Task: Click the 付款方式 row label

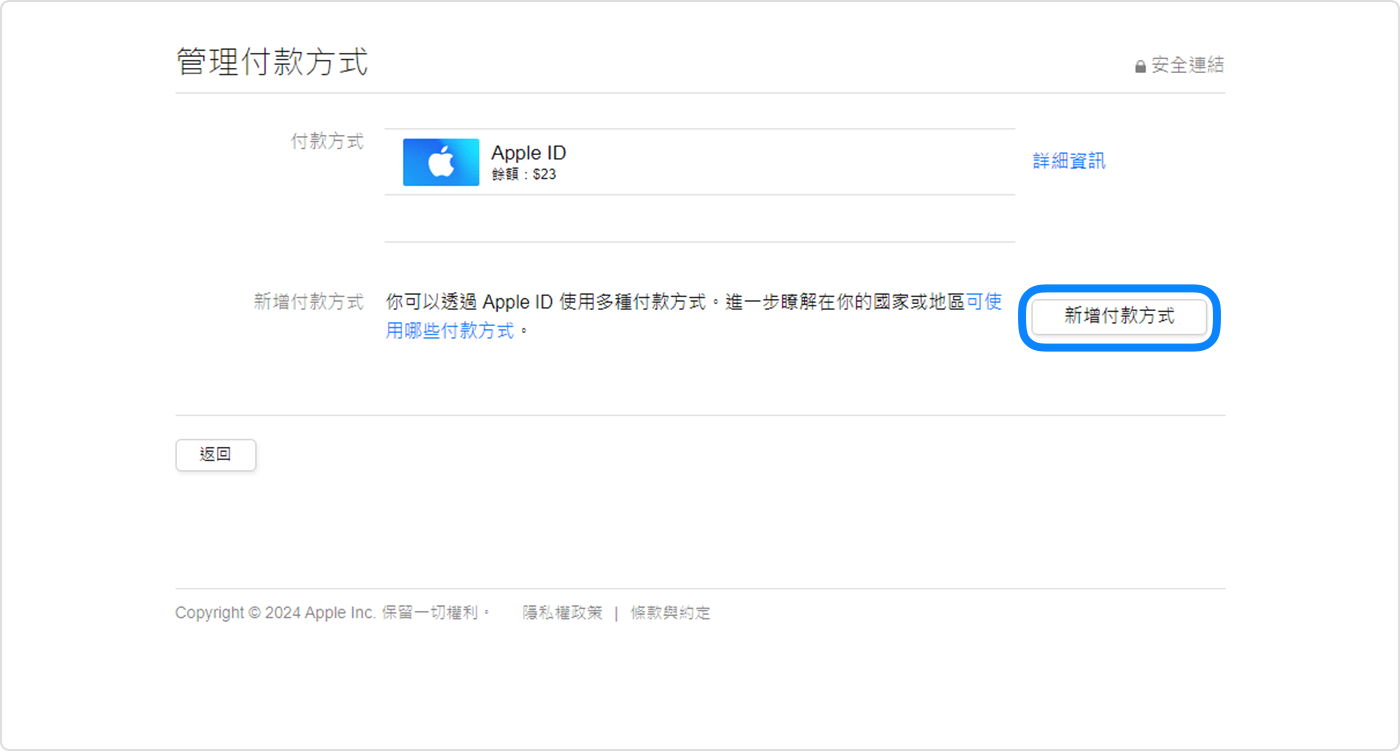Action: 327,142
